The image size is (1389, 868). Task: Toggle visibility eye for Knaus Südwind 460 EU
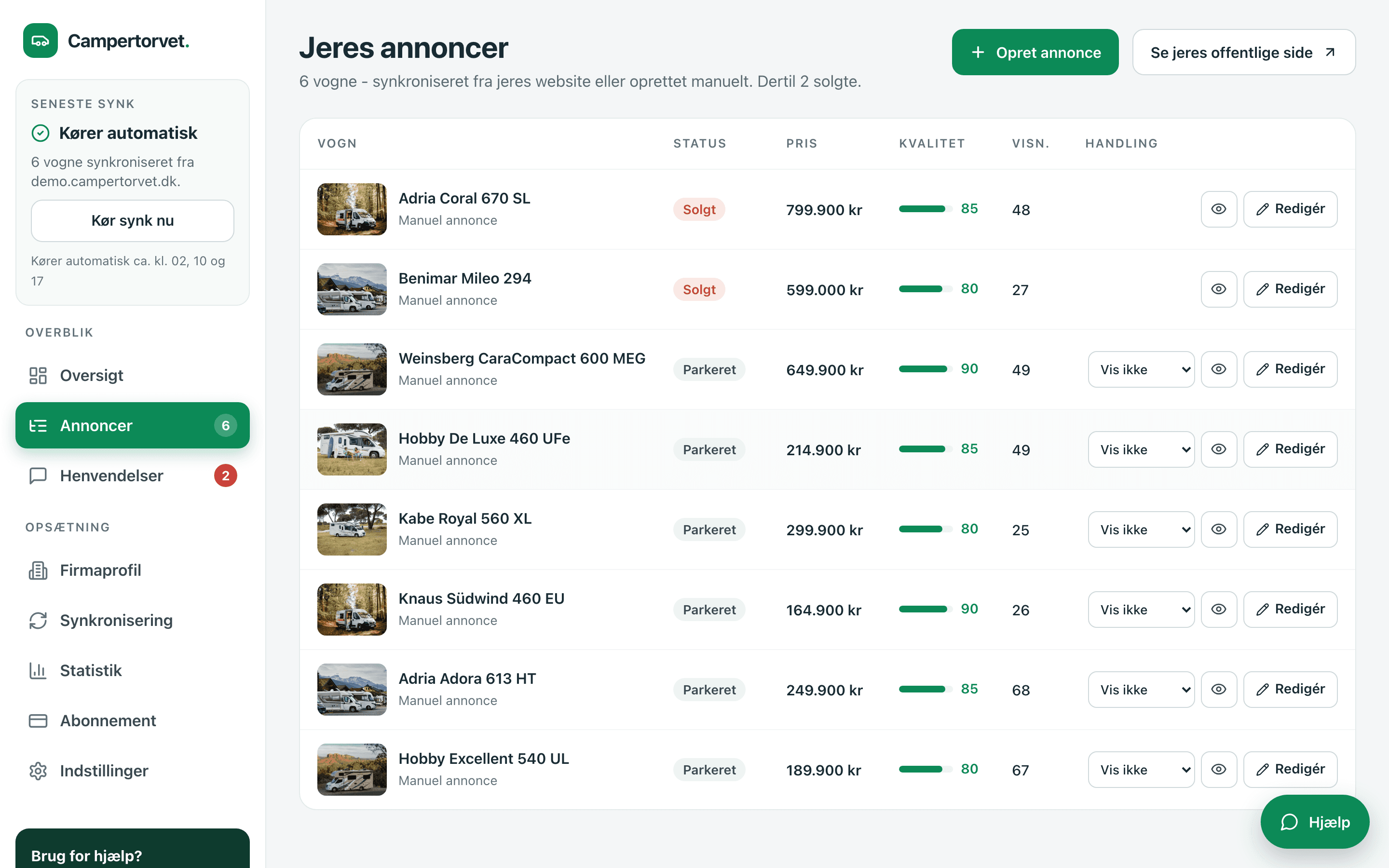click(1219, 610)
